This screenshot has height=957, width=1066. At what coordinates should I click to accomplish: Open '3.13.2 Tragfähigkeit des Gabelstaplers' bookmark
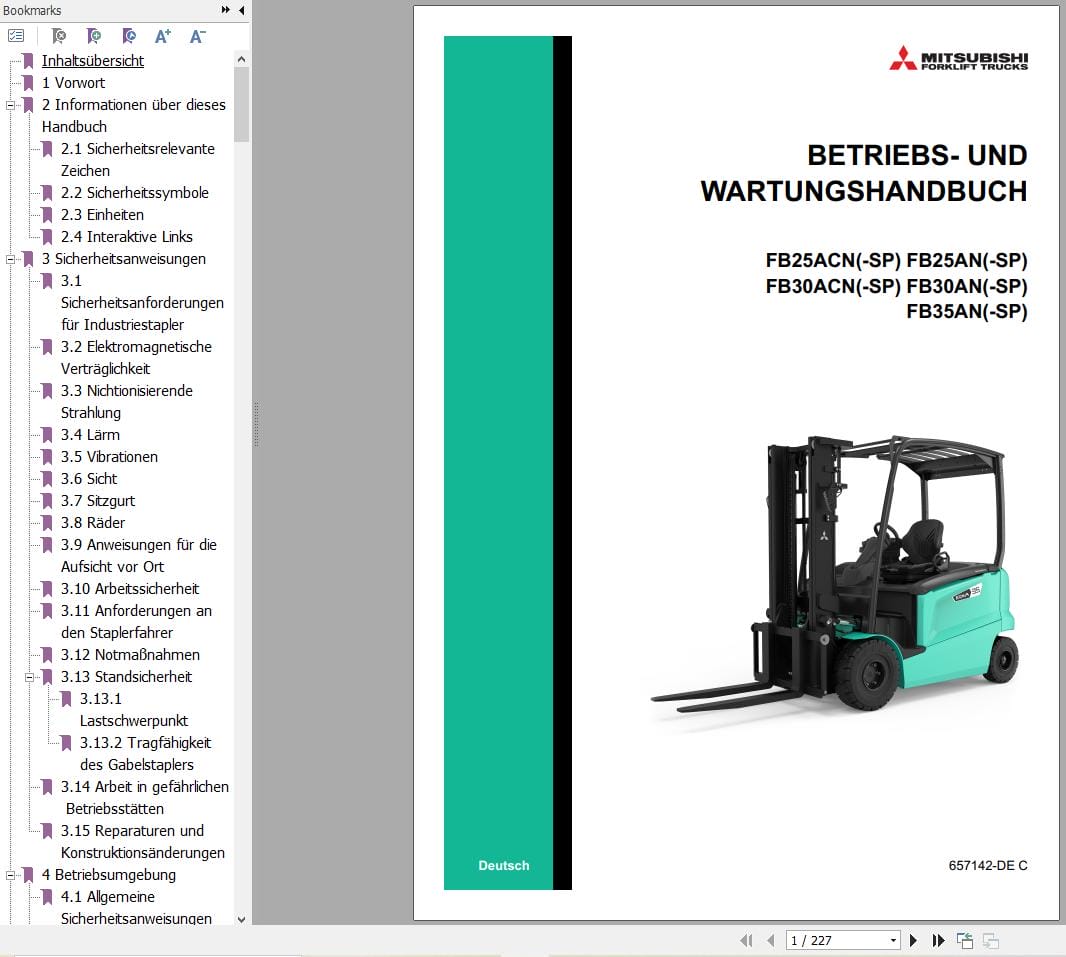[145, 754]
